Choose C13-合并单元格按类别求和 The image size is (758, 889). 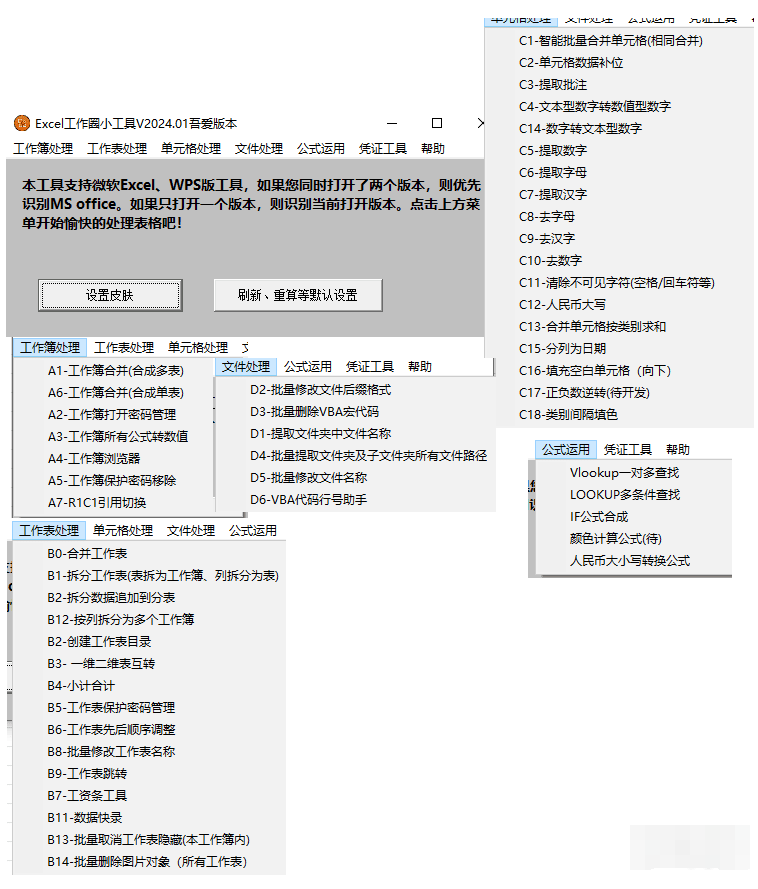tap(592, 327)
